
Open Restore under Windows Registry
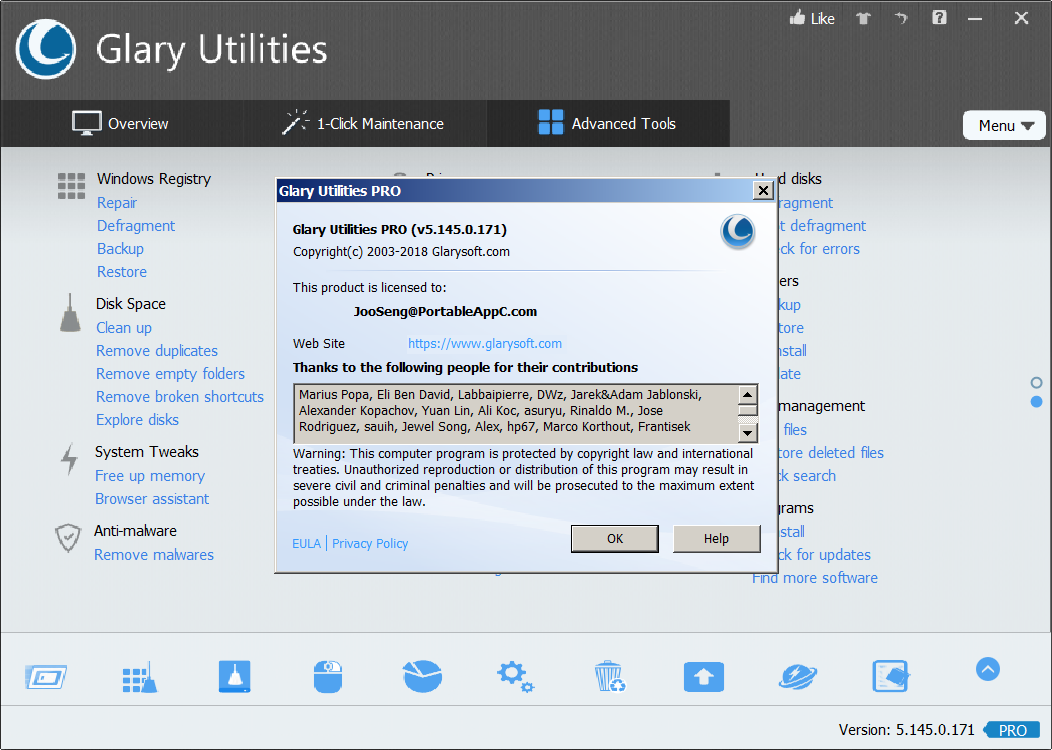(122, 272)
